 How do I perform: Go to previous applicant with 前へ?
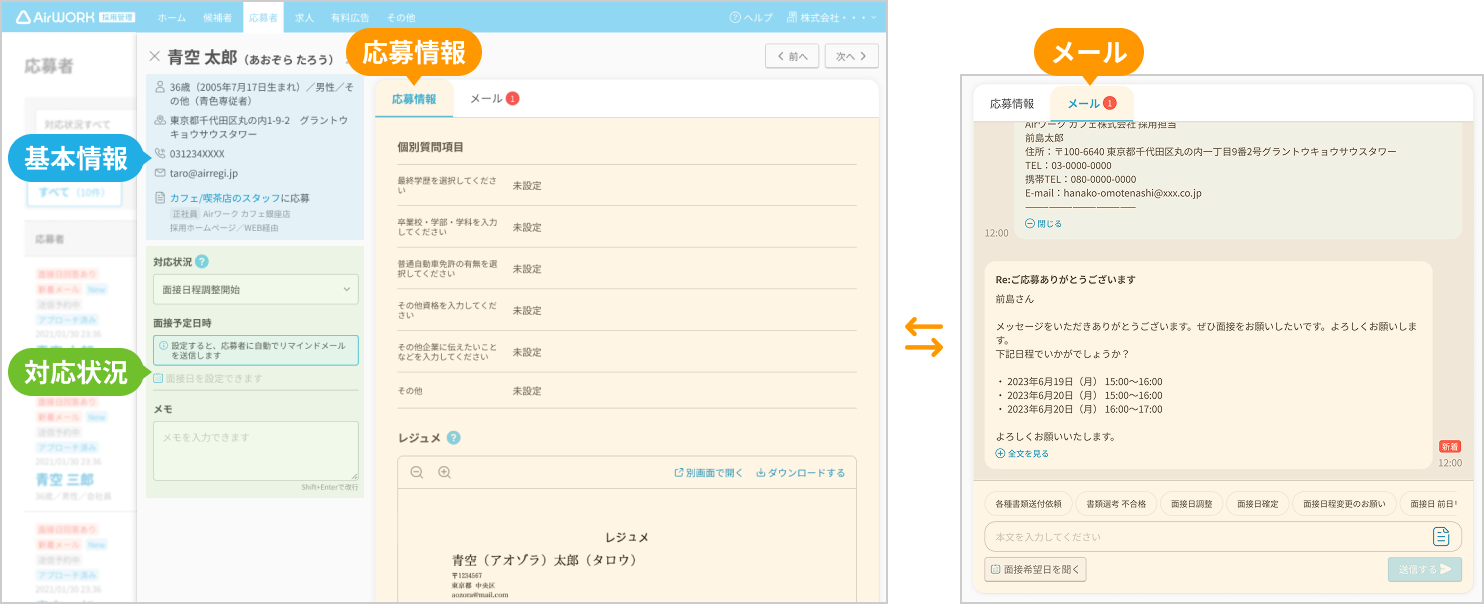tap(793, 56)
